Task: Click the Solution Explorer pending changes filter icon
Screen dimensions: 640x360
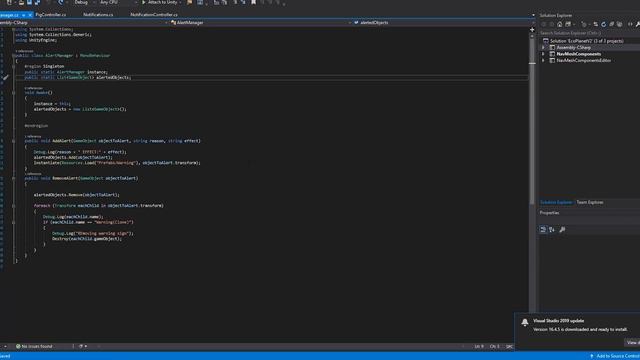Action: coord(584,24)
